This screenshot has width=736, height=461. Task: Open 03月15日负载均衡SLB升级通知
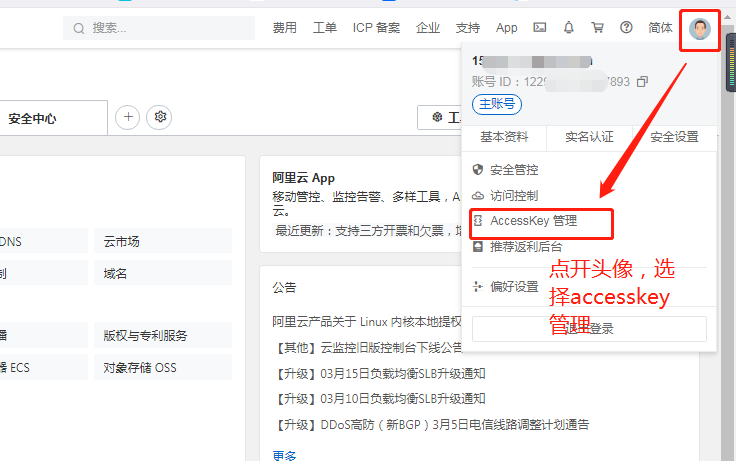pos(379,374)
